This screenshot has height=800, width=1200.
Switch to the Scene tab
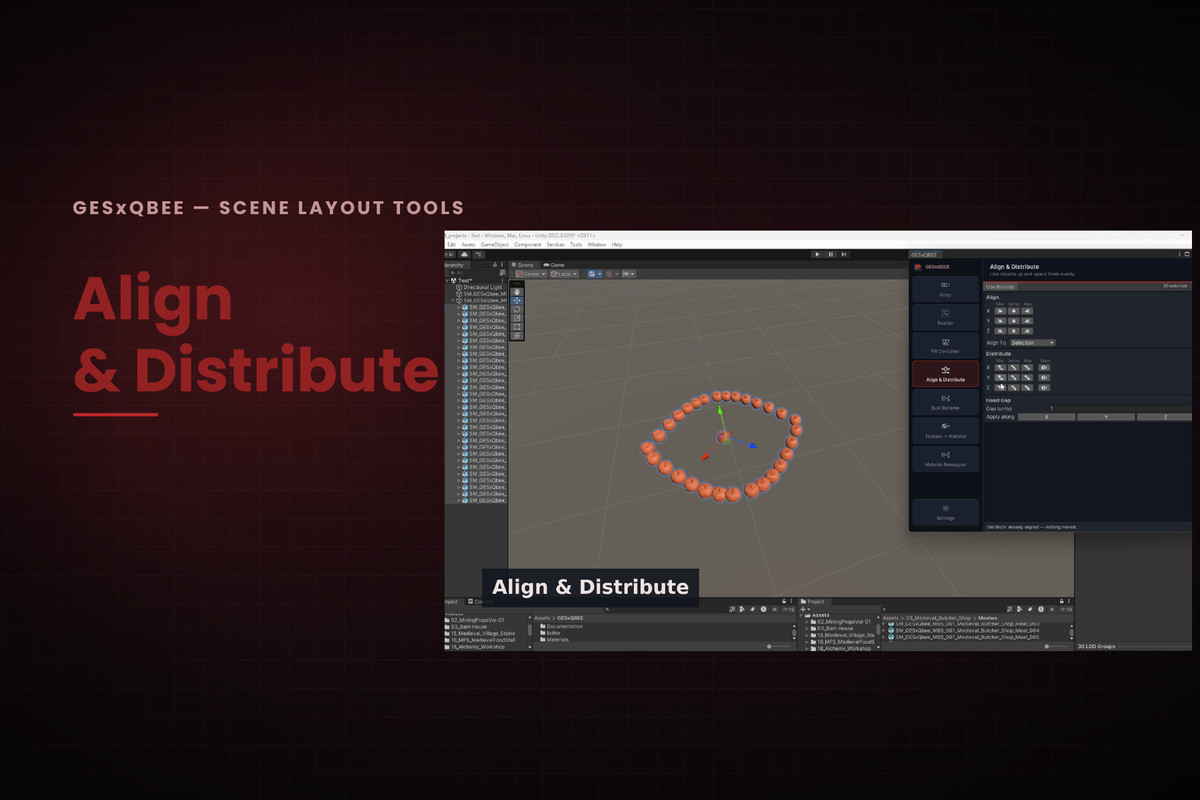[522, 265]
